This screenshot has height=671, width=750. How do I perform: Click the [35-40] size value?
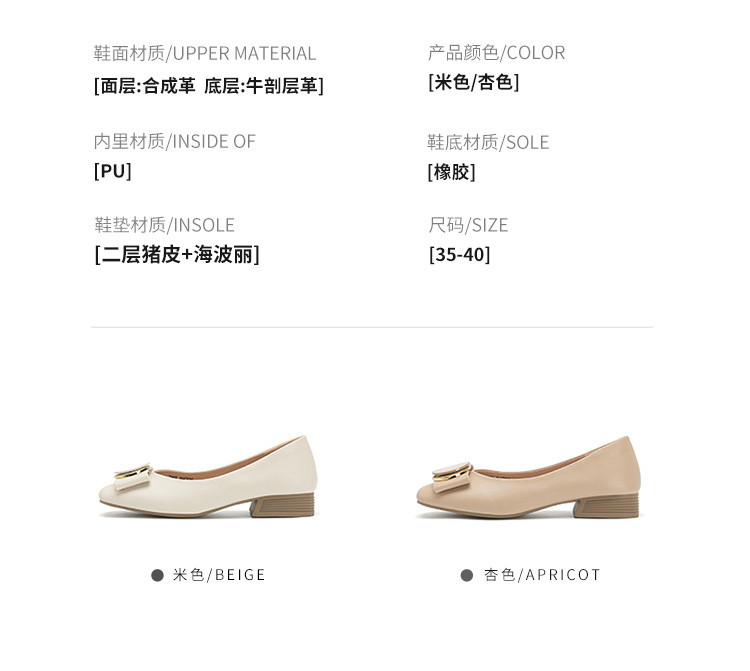pyautogui.click(x=459, y=254)
